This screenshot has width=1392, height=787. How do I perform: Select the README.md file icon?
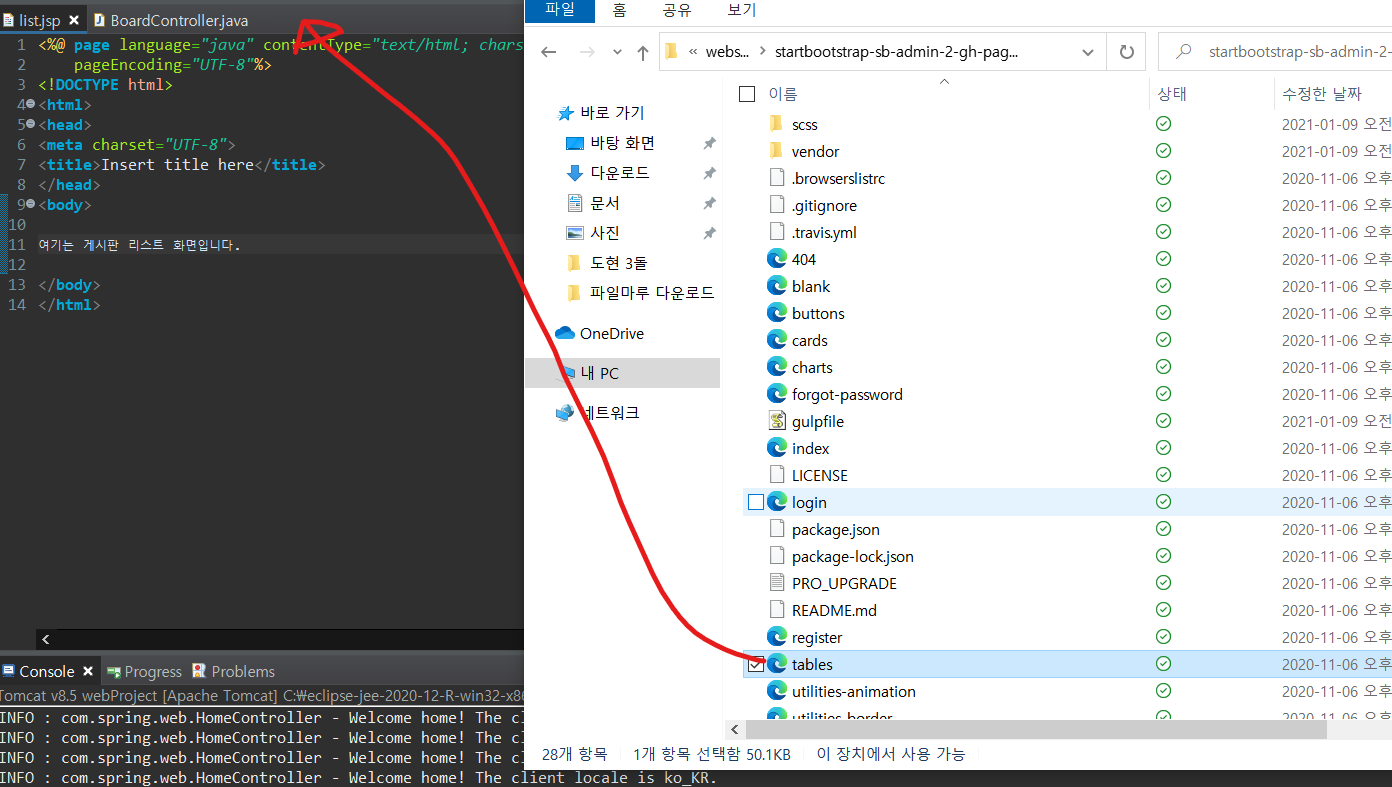coord(776,610)
